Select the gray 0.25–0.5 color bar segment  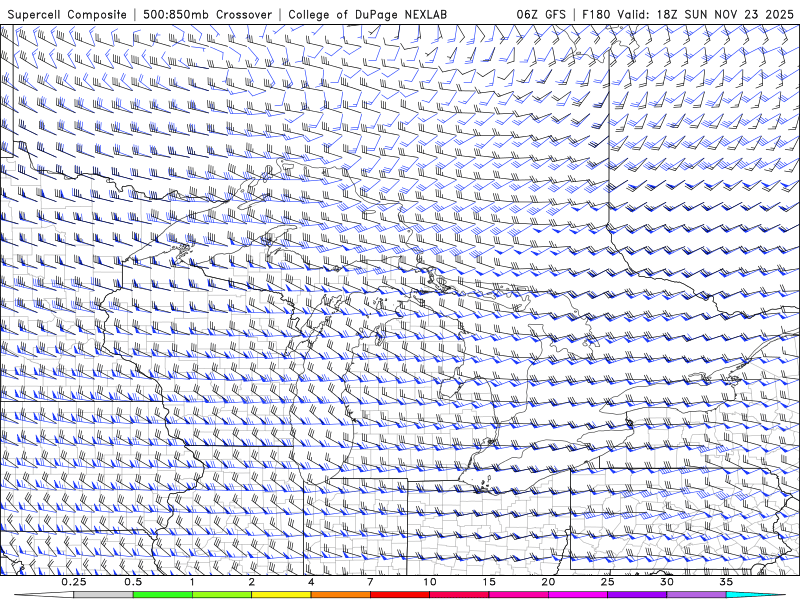coord(104,595)
